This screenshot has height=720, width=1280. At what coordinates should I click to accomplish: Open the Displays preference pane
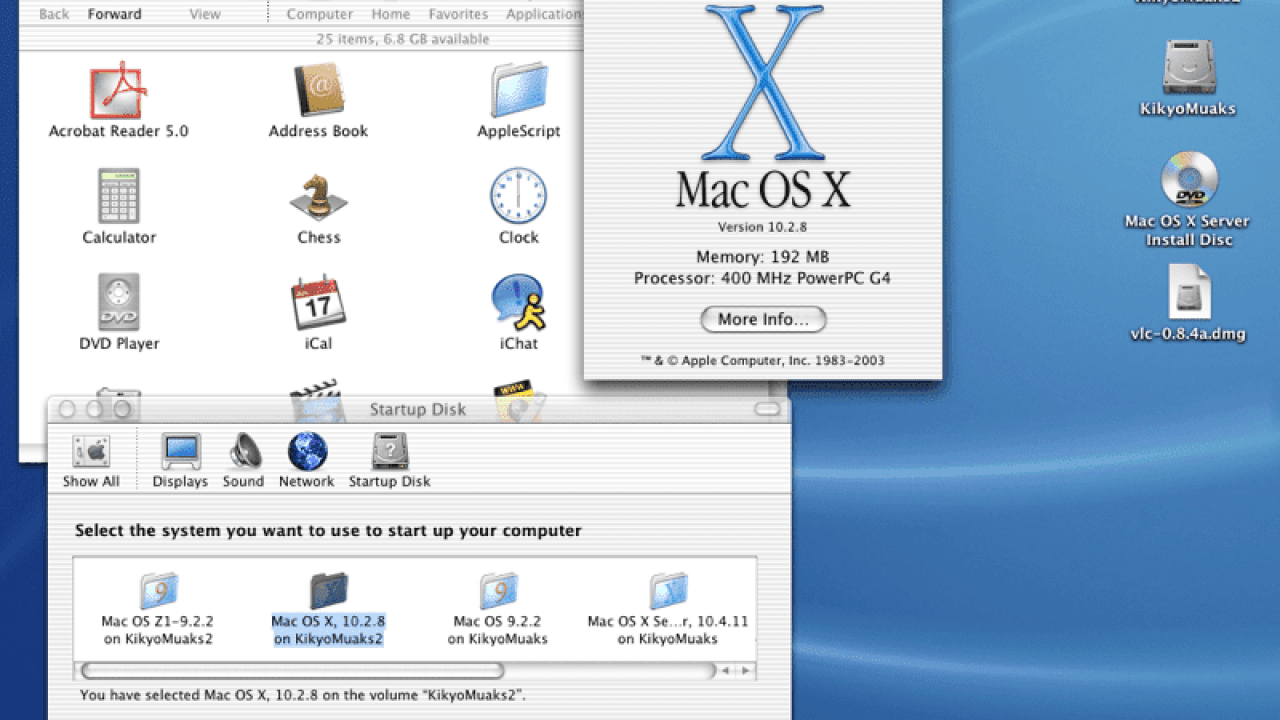(180, 461)
